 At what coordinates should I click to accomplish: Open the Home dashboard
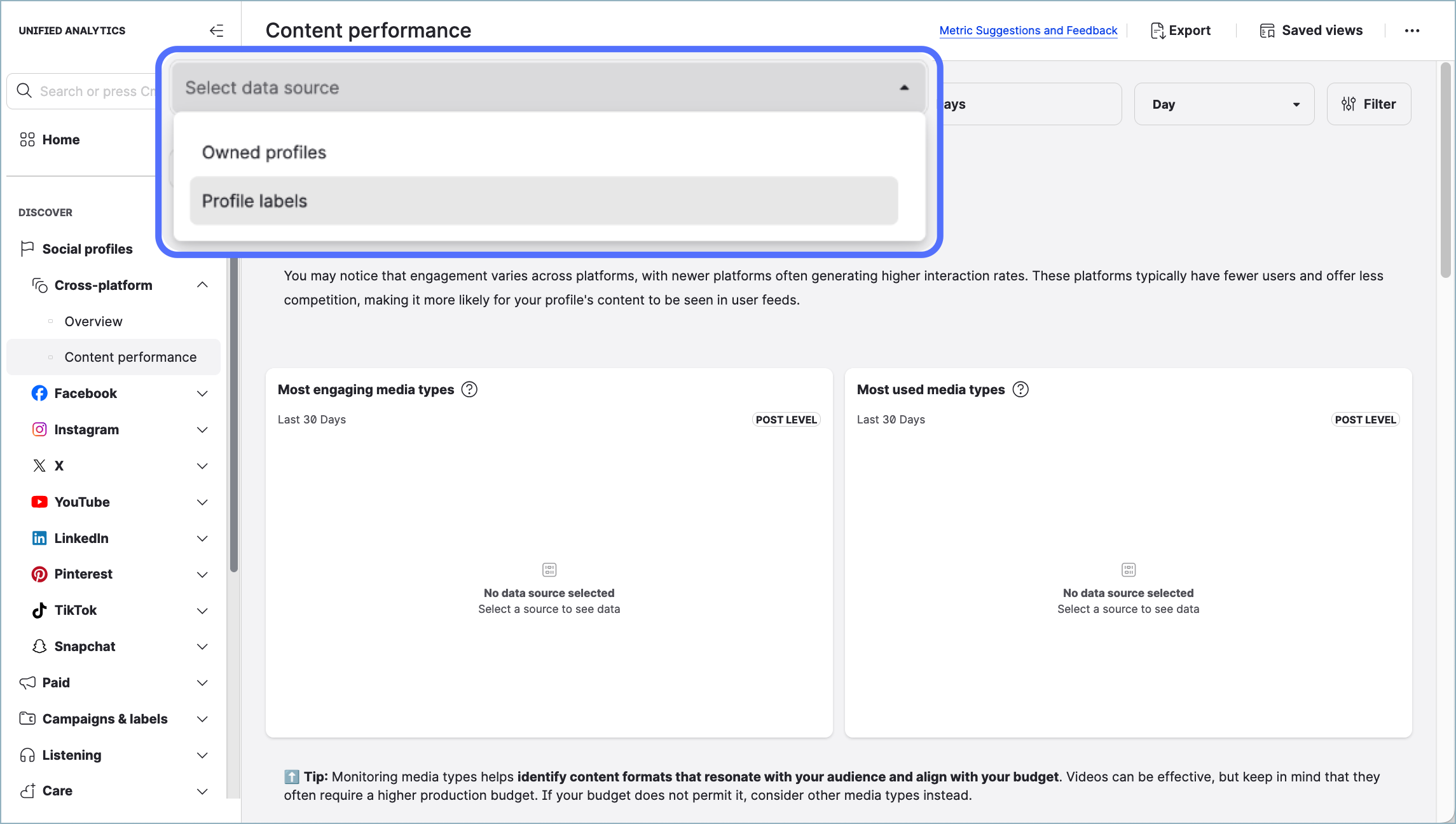tap(60, 140)
